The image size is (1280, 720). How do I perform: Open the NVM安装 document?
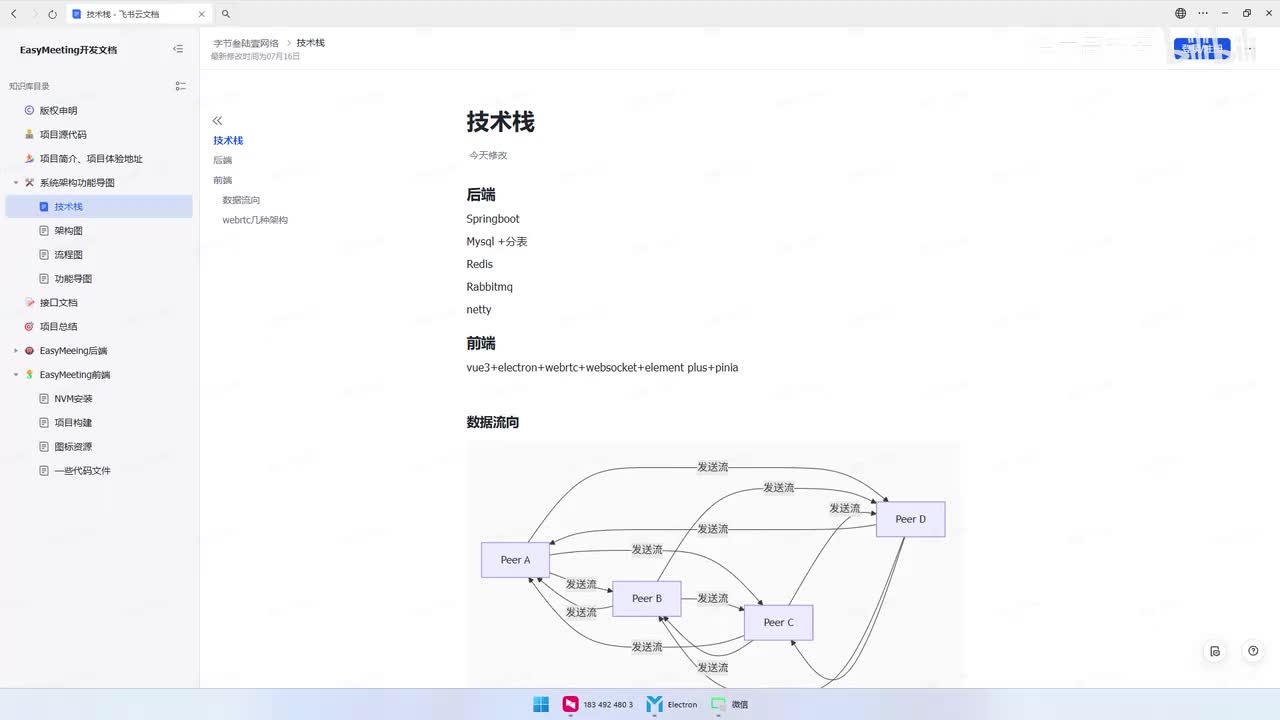73,399
